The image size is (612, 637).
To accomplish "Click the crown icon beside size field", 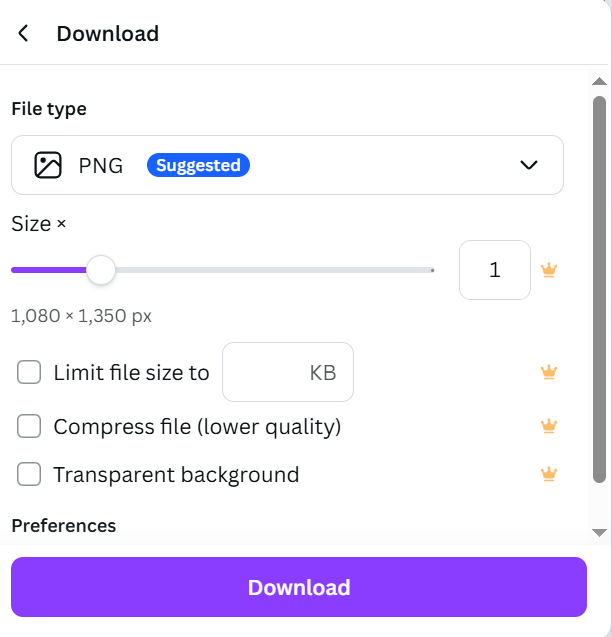I will click(548, 270).
